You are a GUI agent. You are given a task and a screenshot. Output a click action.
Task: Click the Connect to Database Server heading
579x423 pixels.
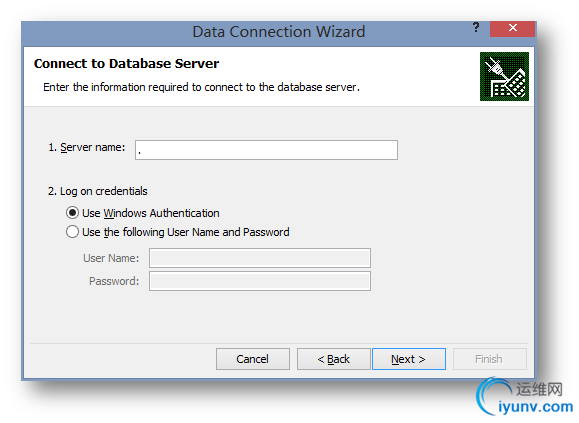point(126,63)
